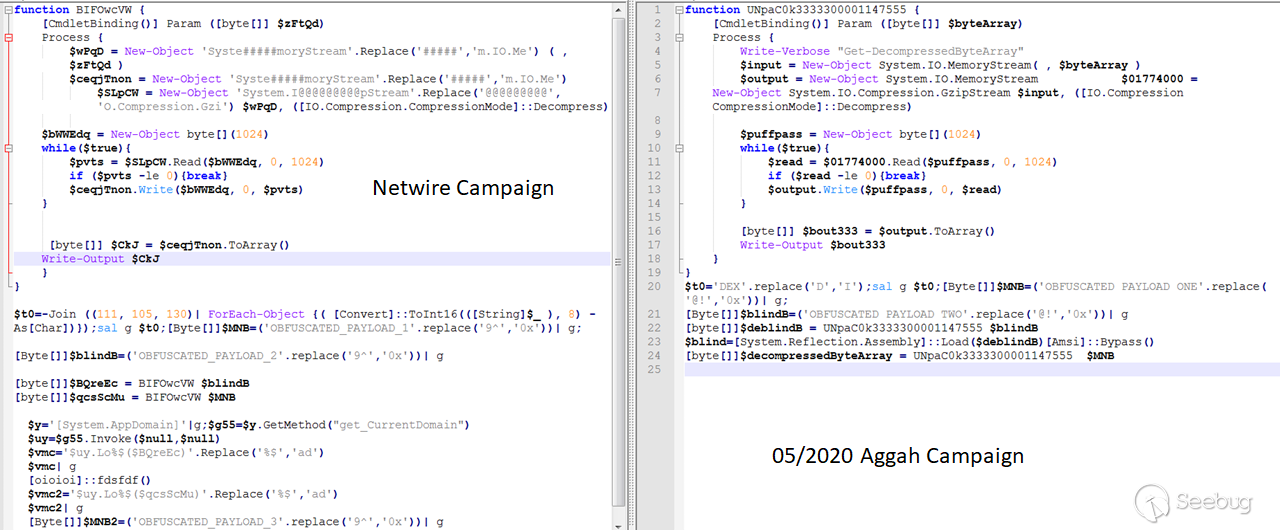The height and width of the screenshot is (530, 1280).
Task: Collapse function UNpaC0k3333300001147555 fold marker
Action: [680, 9]
